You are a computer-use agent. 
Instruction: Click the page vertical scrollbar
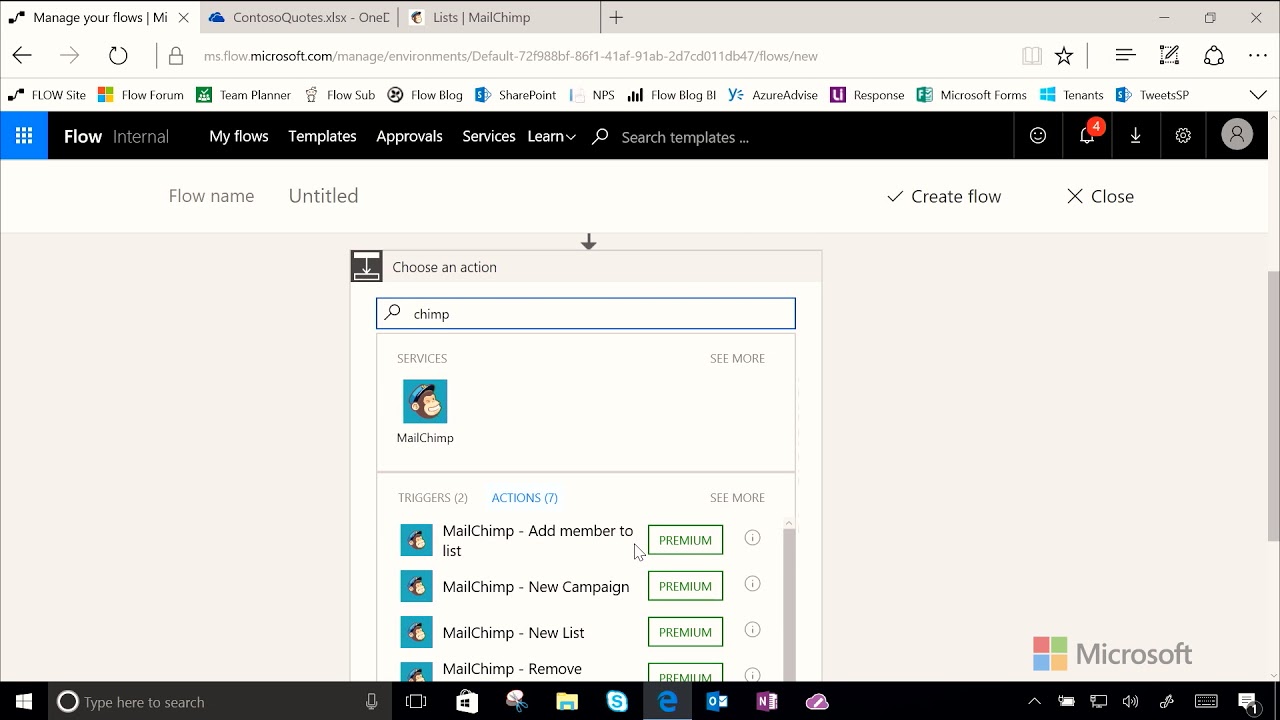[x=1273, y=408]
